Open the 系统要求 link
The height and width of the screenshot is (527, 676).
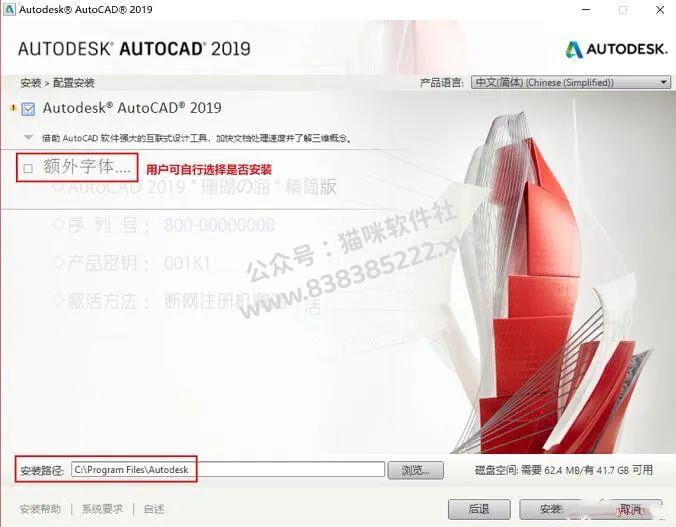click(102, 509)
